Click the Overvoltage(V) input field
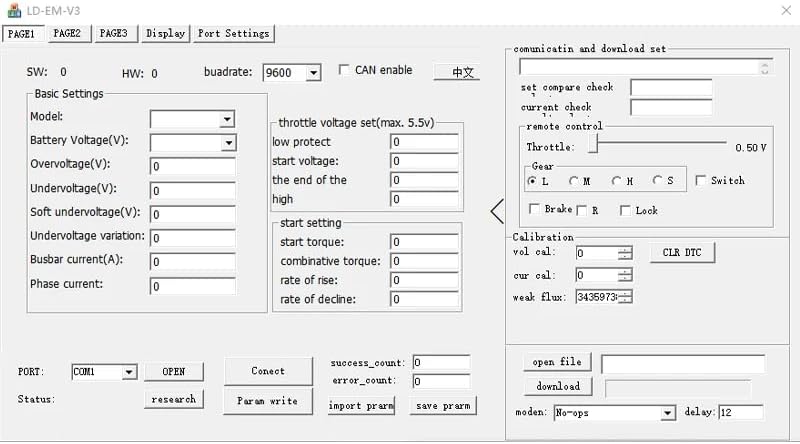This screenshot has width=800, height=444. pyautogui.click(x=192, y=166)
